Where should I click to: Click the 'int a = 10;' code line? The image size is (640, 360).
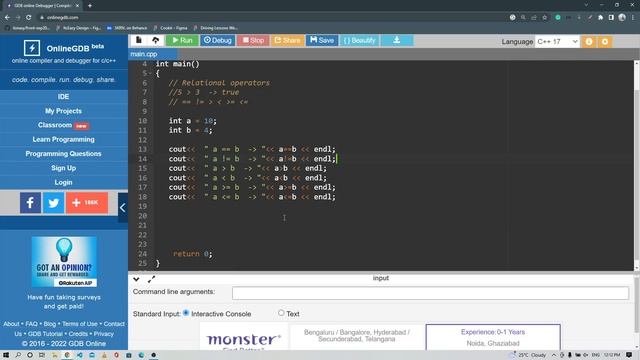click(x=193, y=121)
